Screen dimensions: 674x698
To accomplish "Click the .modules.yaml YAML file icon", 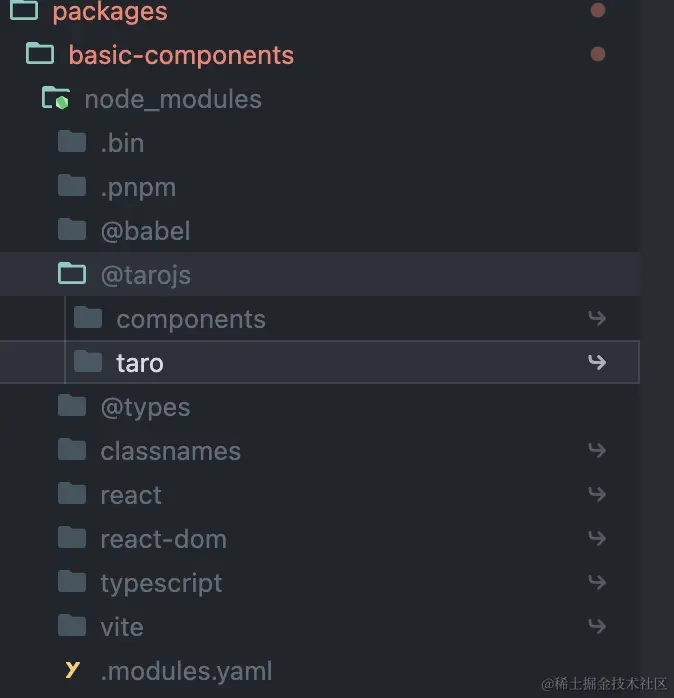I will [x=72, y=671].
